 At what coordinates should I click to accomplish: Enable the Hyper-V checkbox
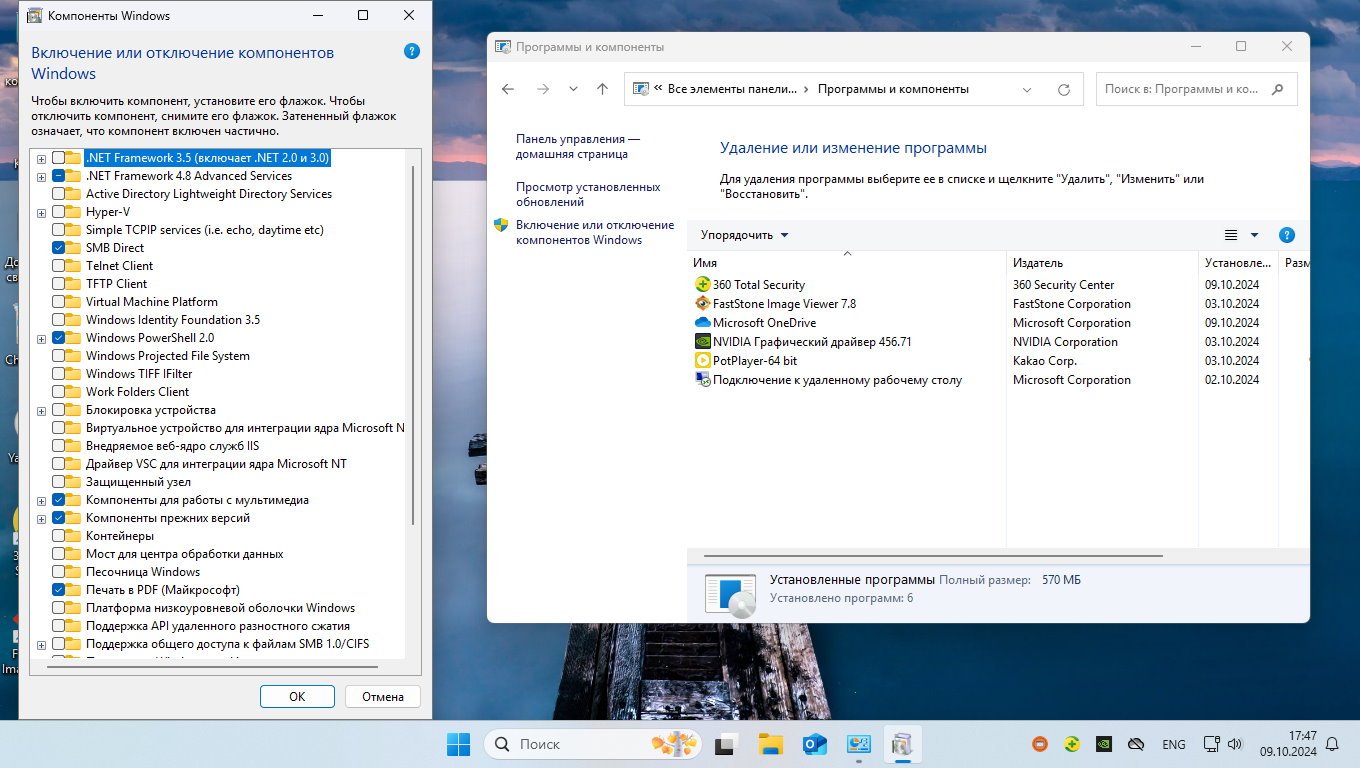(59, 212)
